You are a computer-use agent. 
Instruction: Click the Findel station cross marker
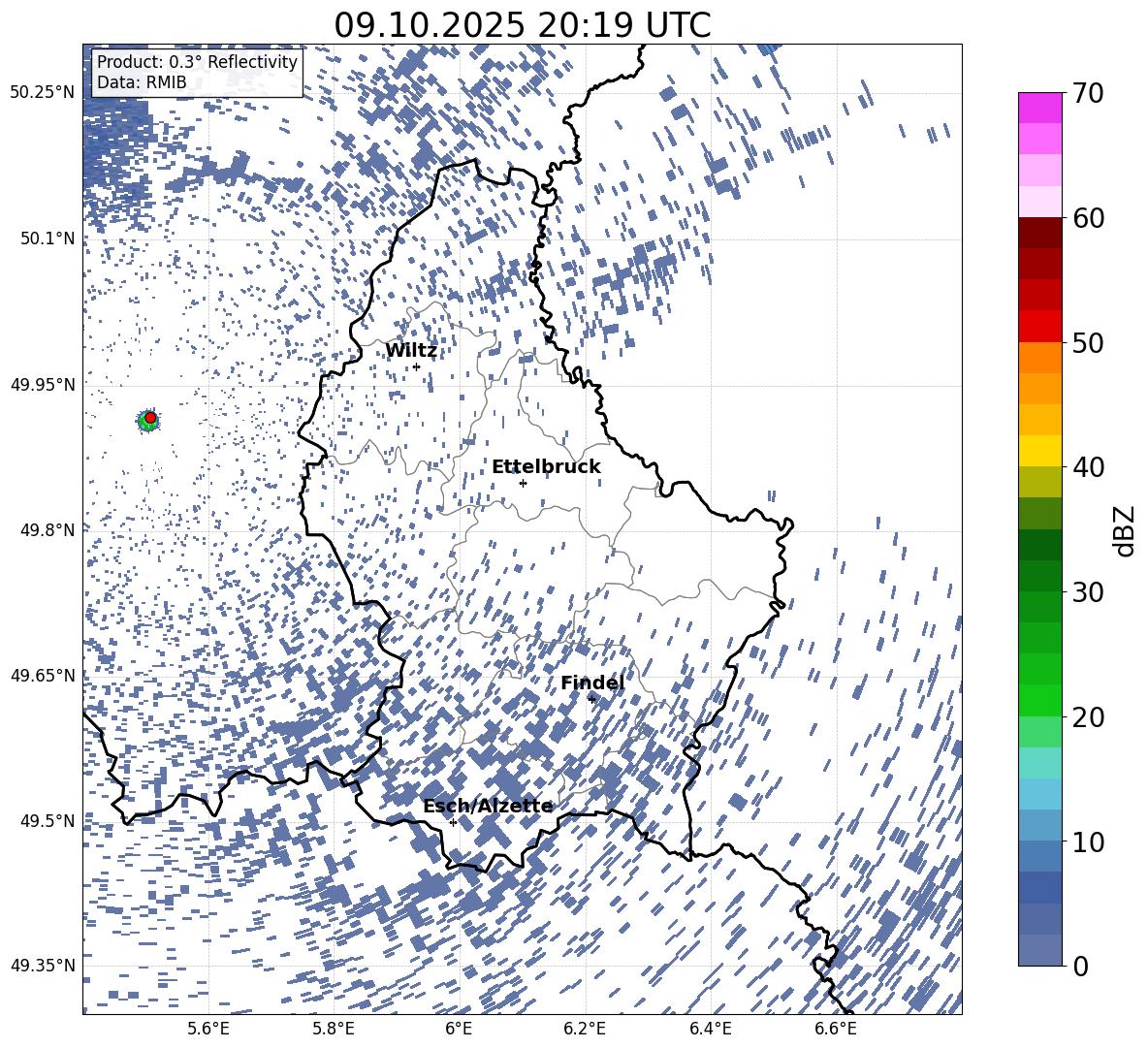tap(591, 699)
